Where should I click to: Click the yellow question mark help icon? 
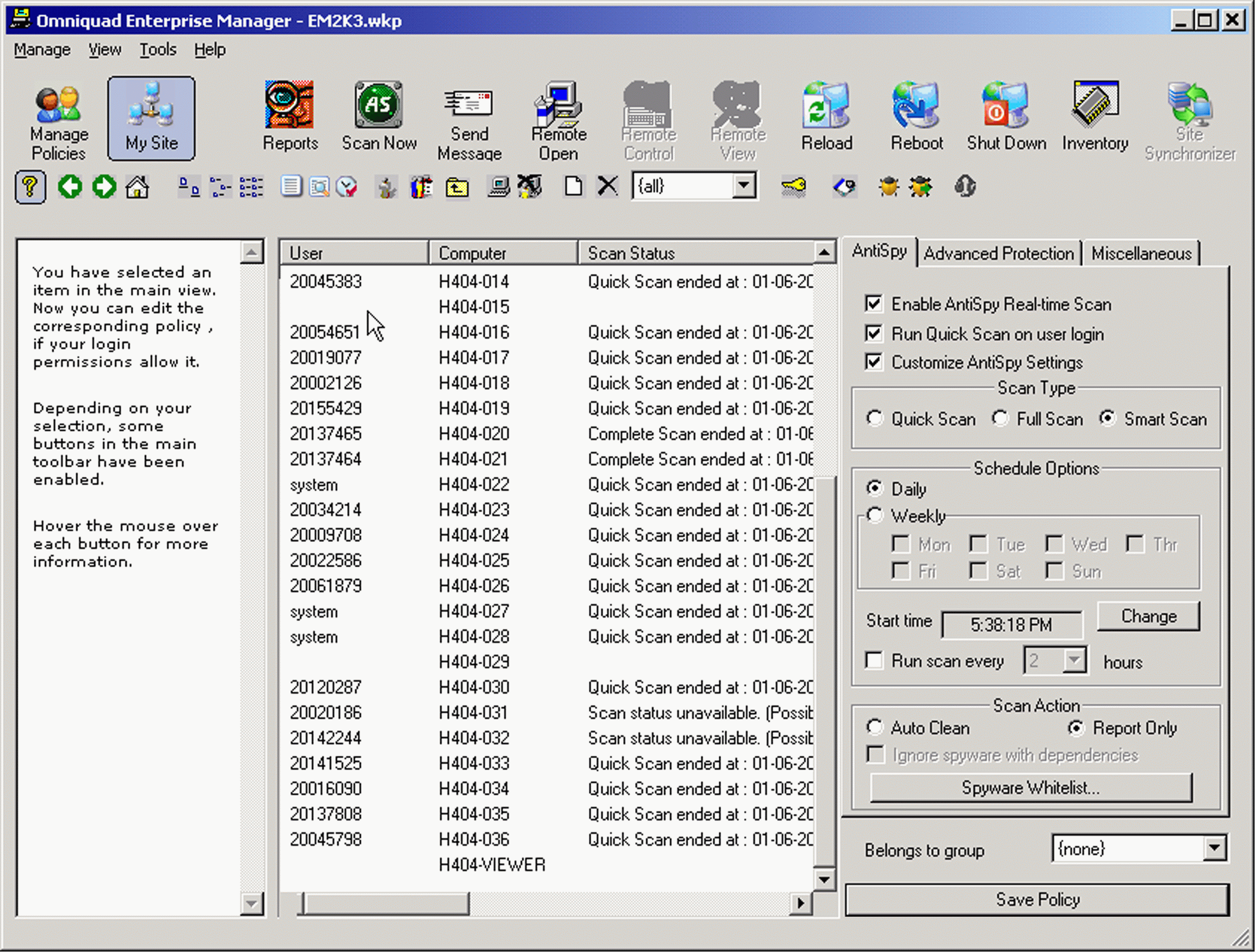30,187
